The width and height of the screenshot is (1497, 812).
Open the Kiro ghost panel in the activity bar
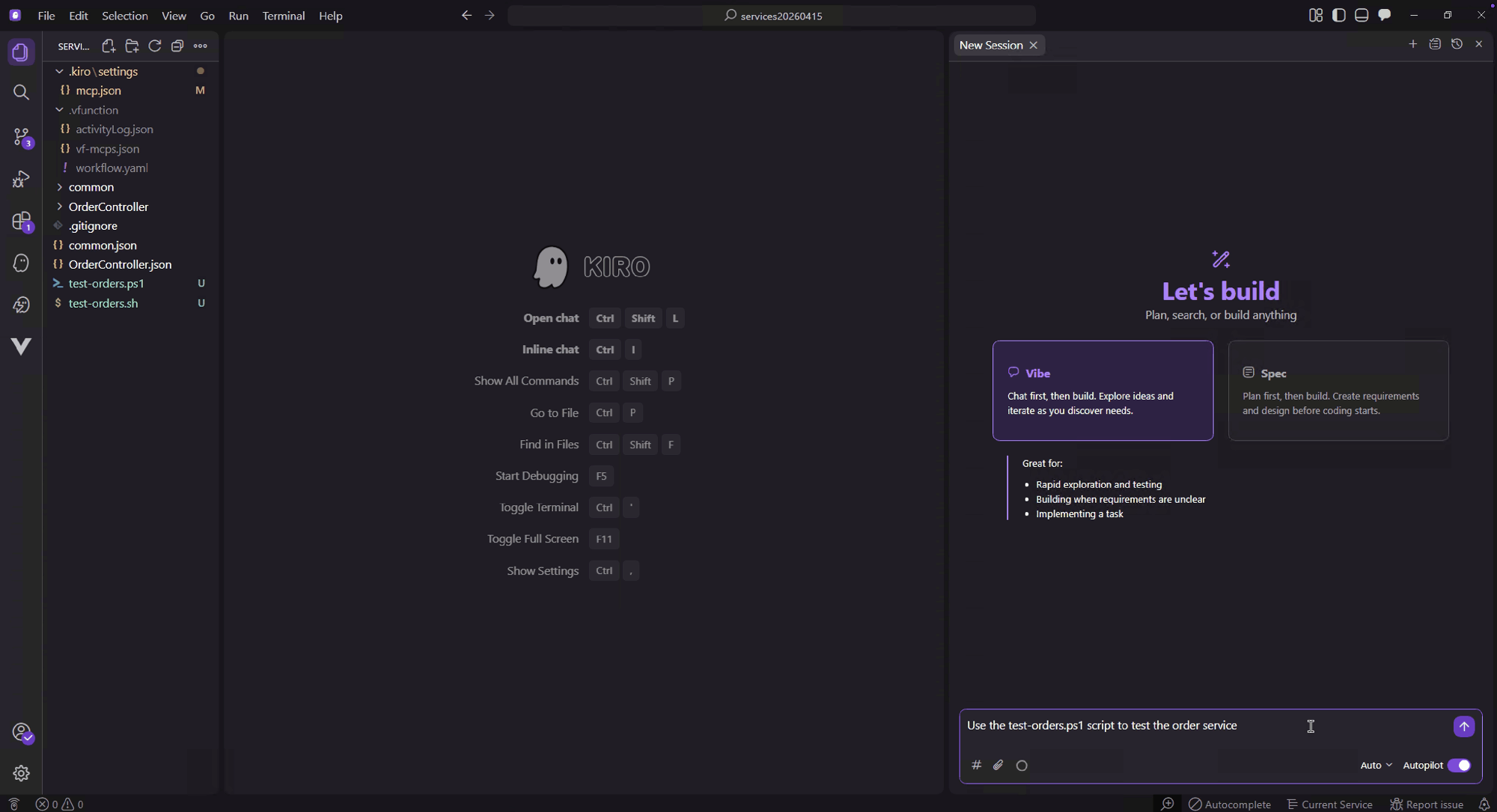[x=21, y=263]
